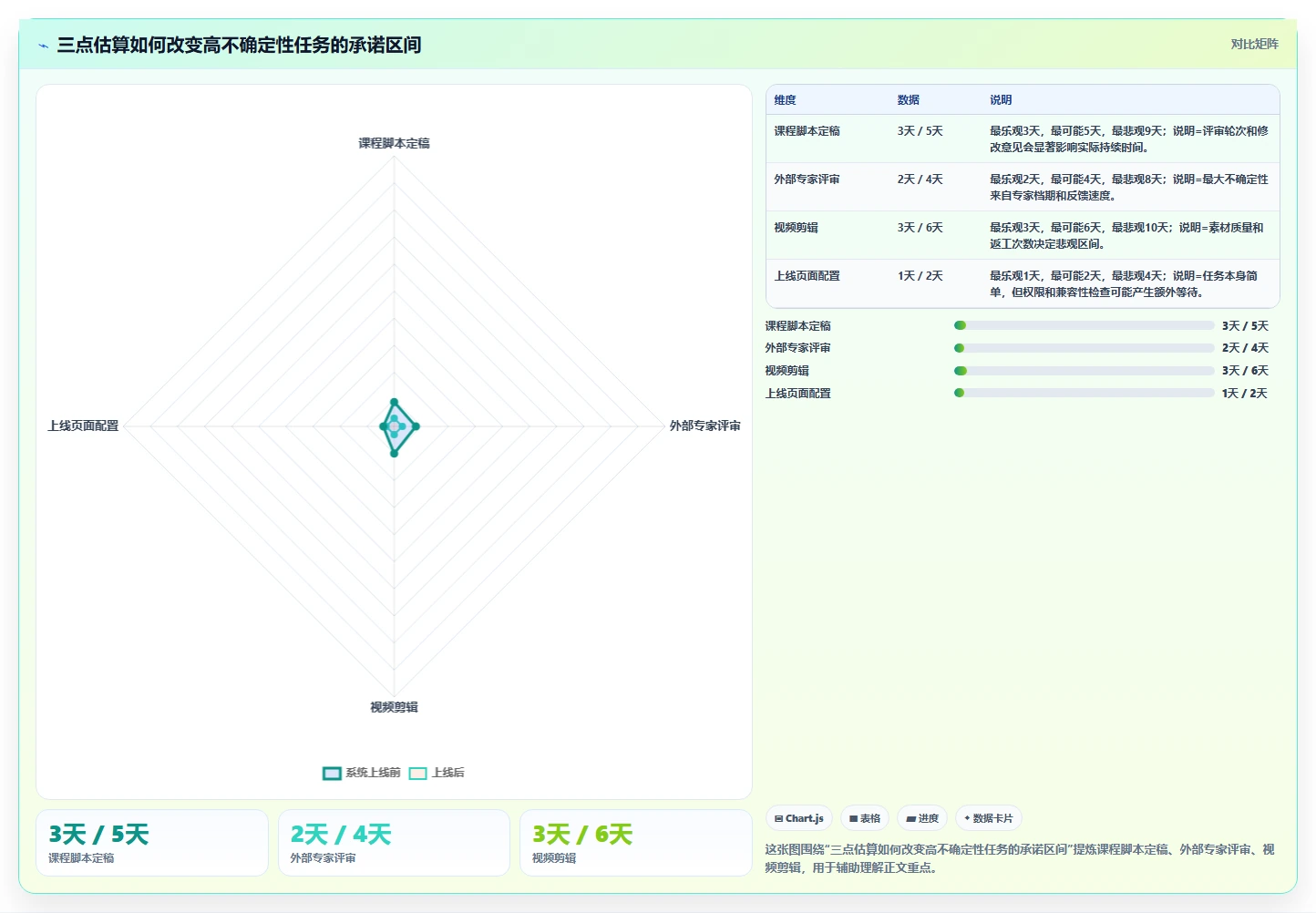Click the 视频剪辑 radar axis label
Viewport: 1316px width, 913px height.
click(x=394, y=707)
